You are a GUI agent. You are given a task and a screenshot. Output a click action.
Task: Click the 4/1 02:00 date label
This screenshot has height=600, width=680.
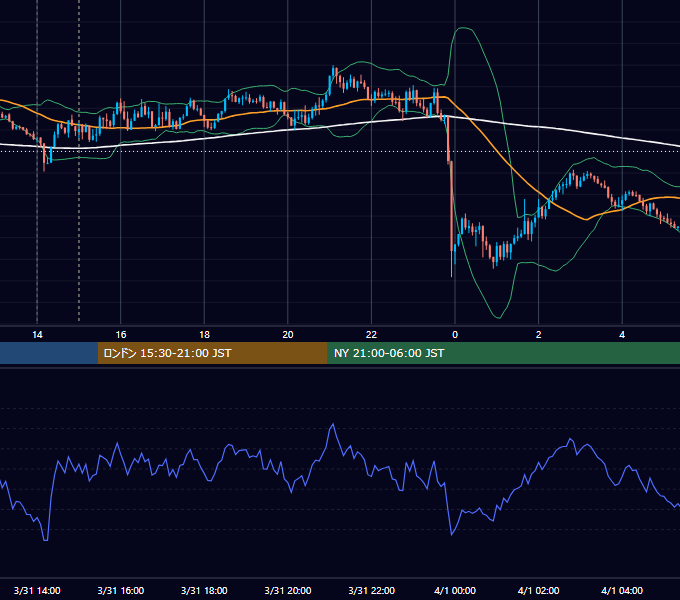click(x=539, y=590)
